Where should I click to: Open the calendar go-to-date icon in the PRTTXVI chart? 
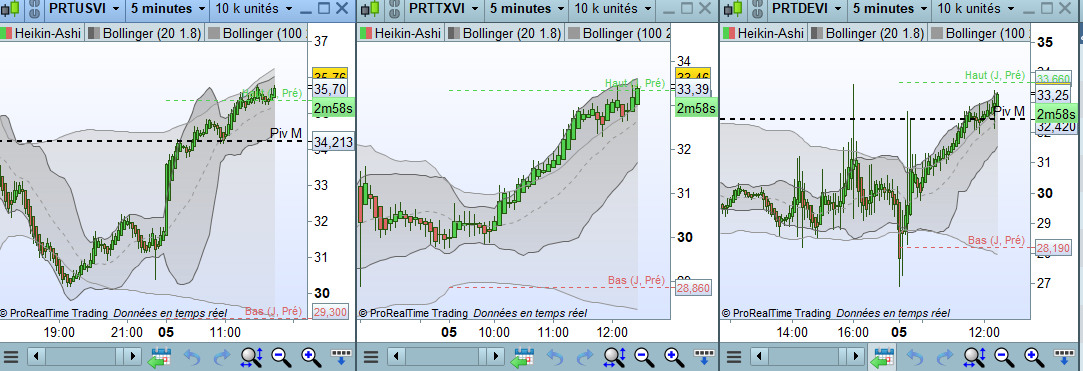pyautogui.click(x=521, y=357)
